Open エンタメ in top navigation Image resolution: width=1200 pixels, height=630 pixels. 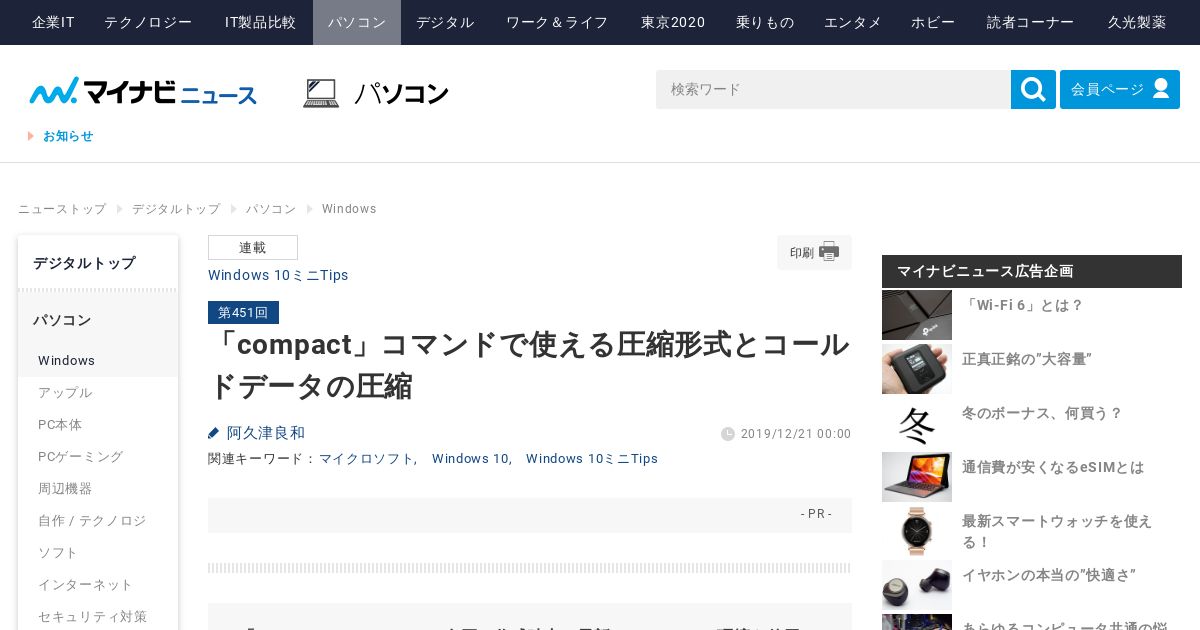coord(853,22)
